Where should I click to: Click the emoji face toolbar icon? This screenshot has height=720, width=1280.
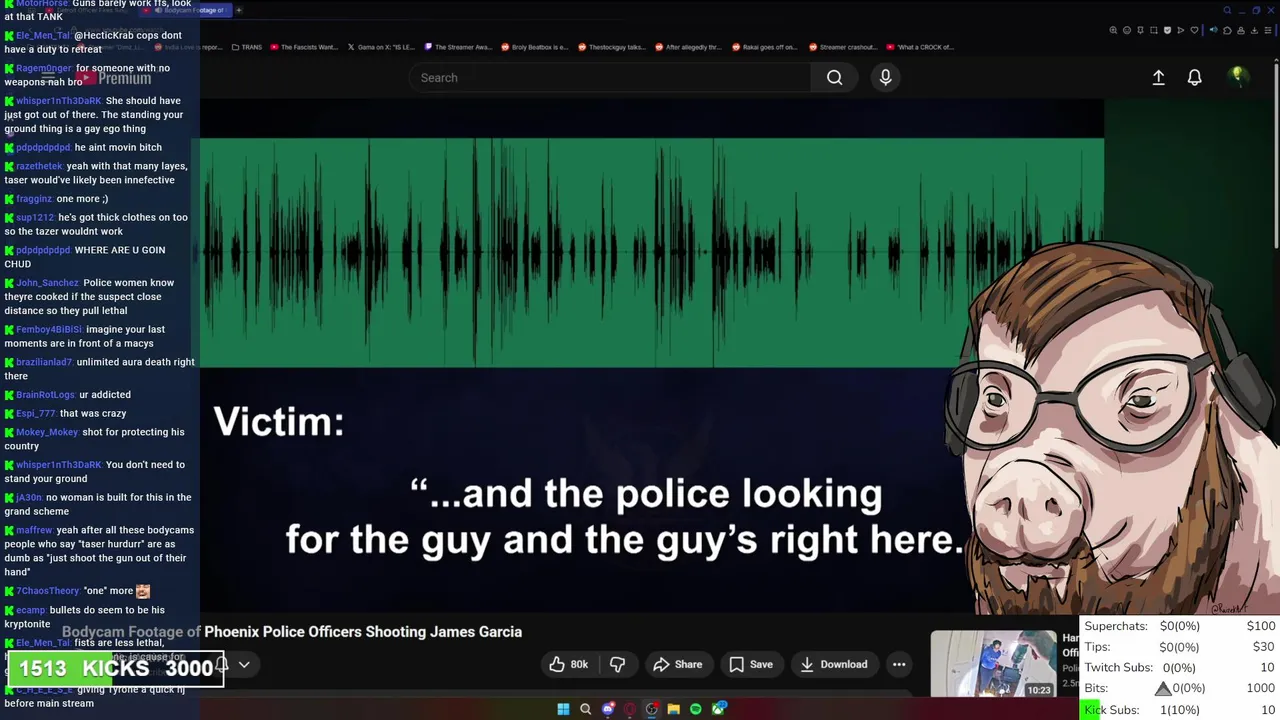(1127, 30)
